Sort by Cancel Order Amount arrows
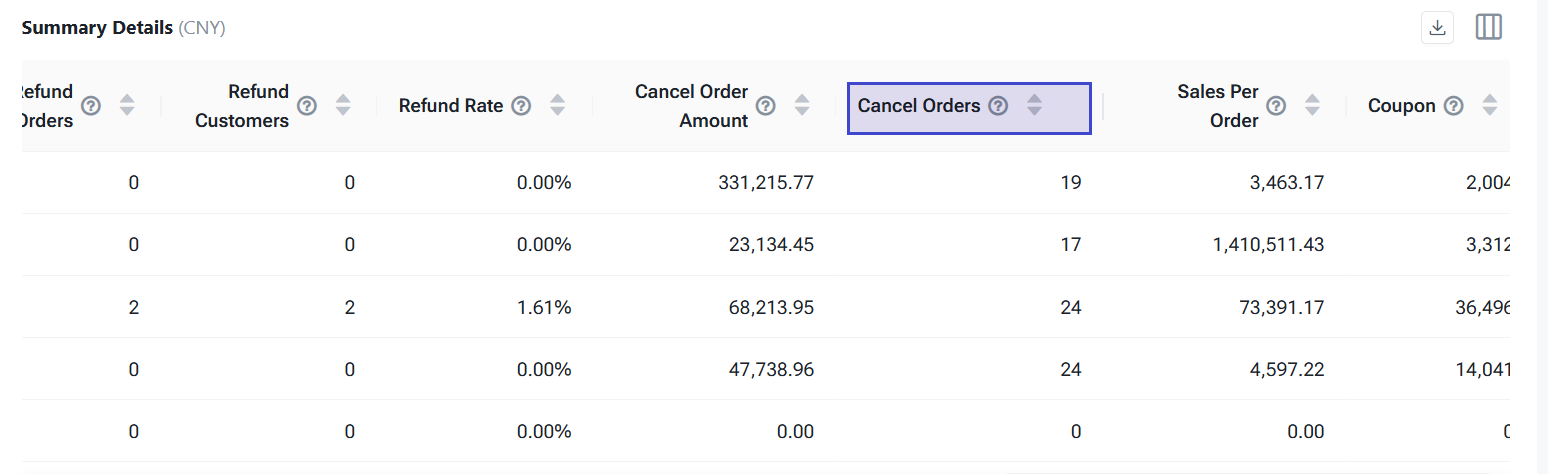Screen dimensions: 1548x474 click(802, 106)
